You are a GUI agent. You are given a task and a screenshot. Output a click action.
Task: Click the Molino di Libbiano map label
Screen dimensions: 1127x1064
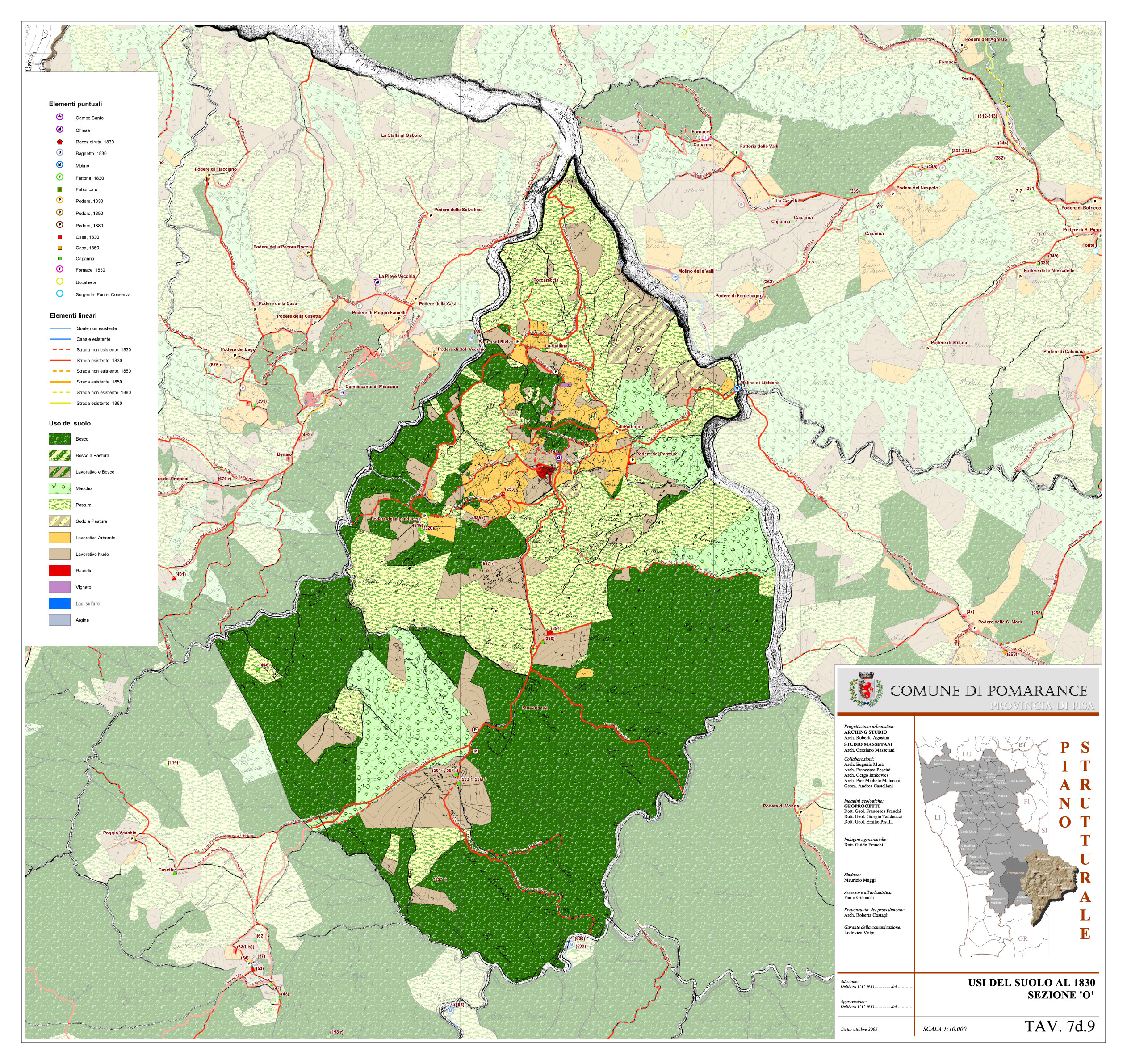click(760, 383)
